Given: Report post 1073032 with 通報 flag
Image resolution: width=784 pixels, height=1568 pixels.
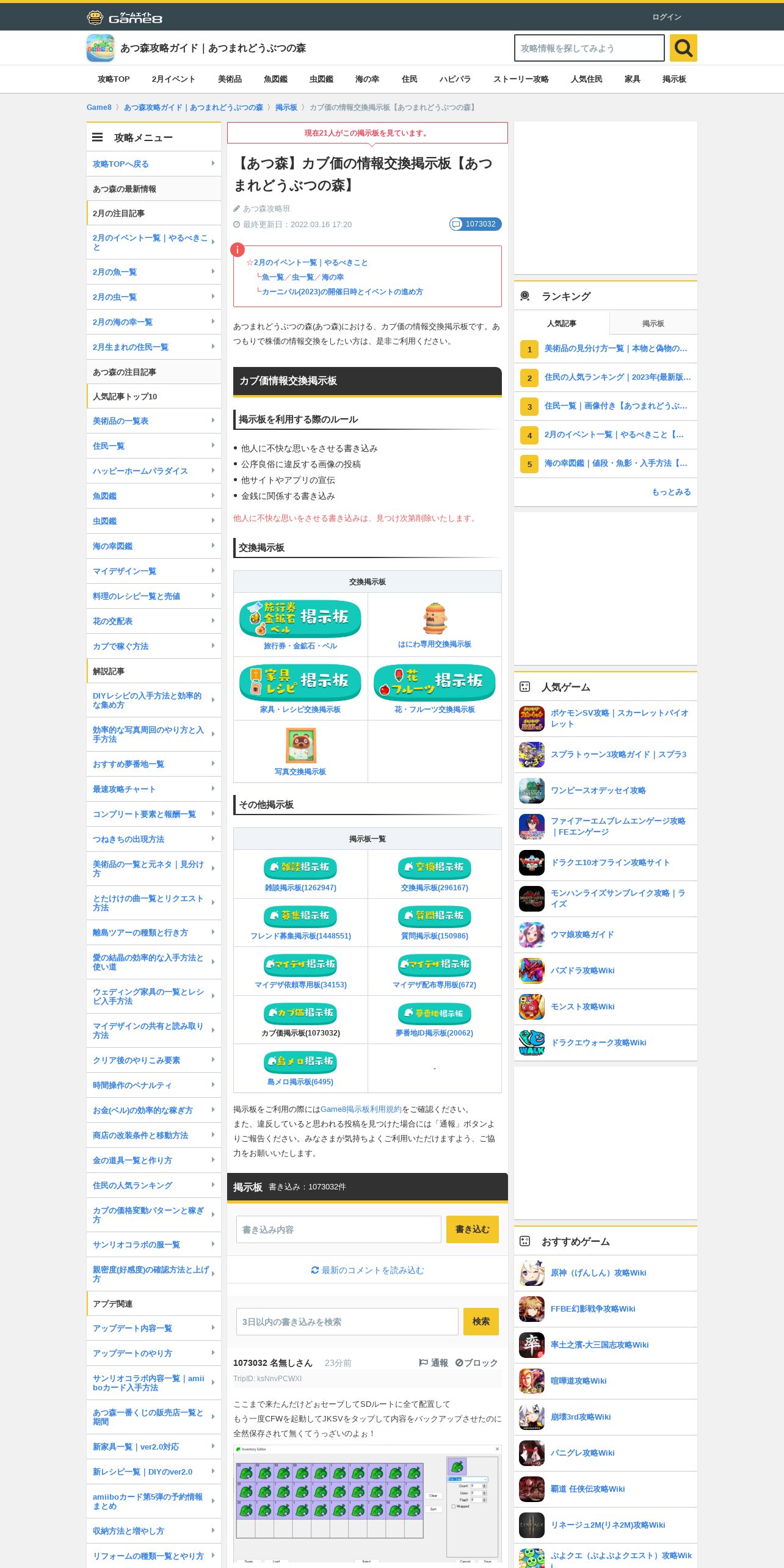Looking at the screenshot, I should click(x=434, y=1363).
